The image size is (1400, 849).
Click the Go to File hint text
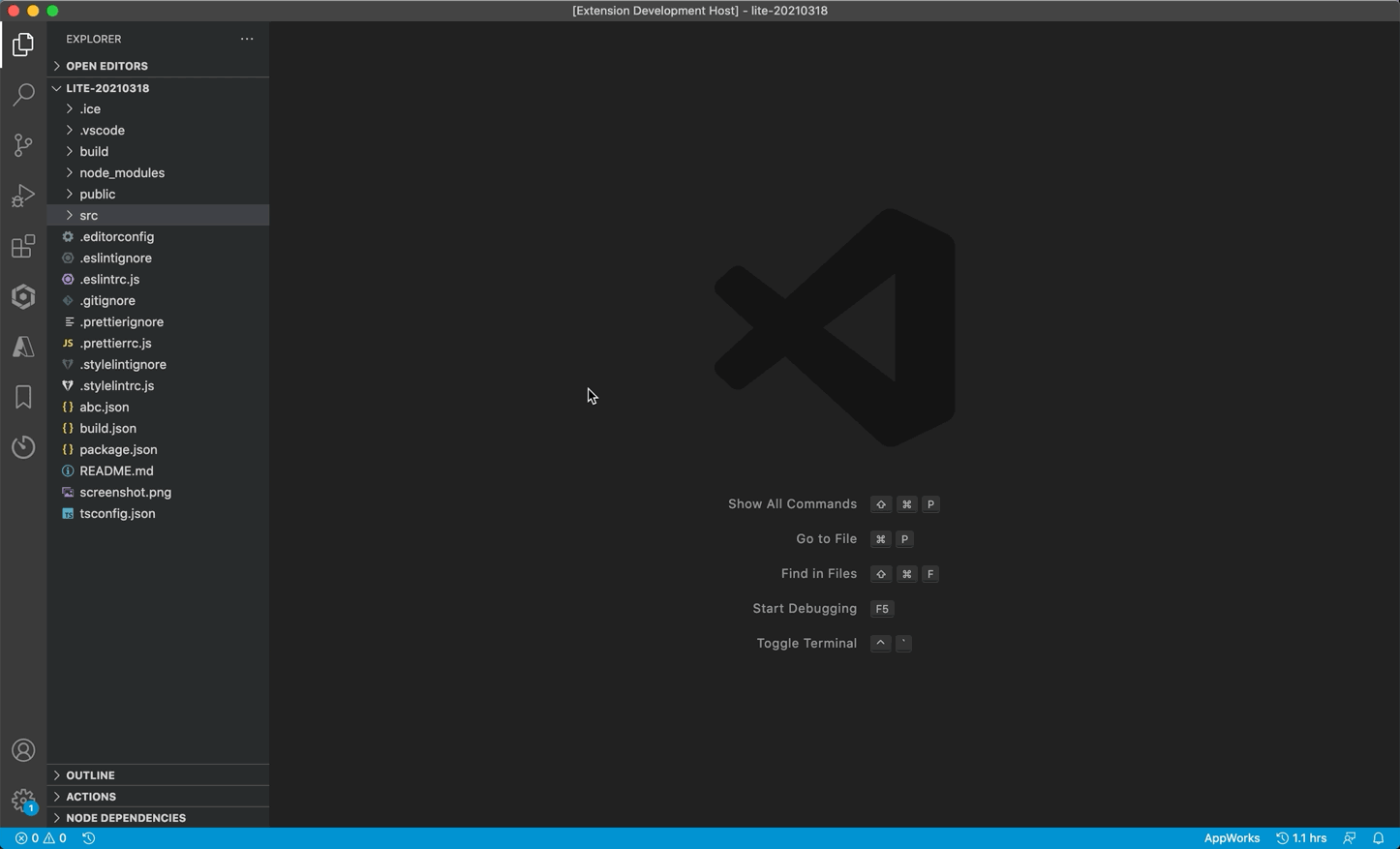pos(826,539)
